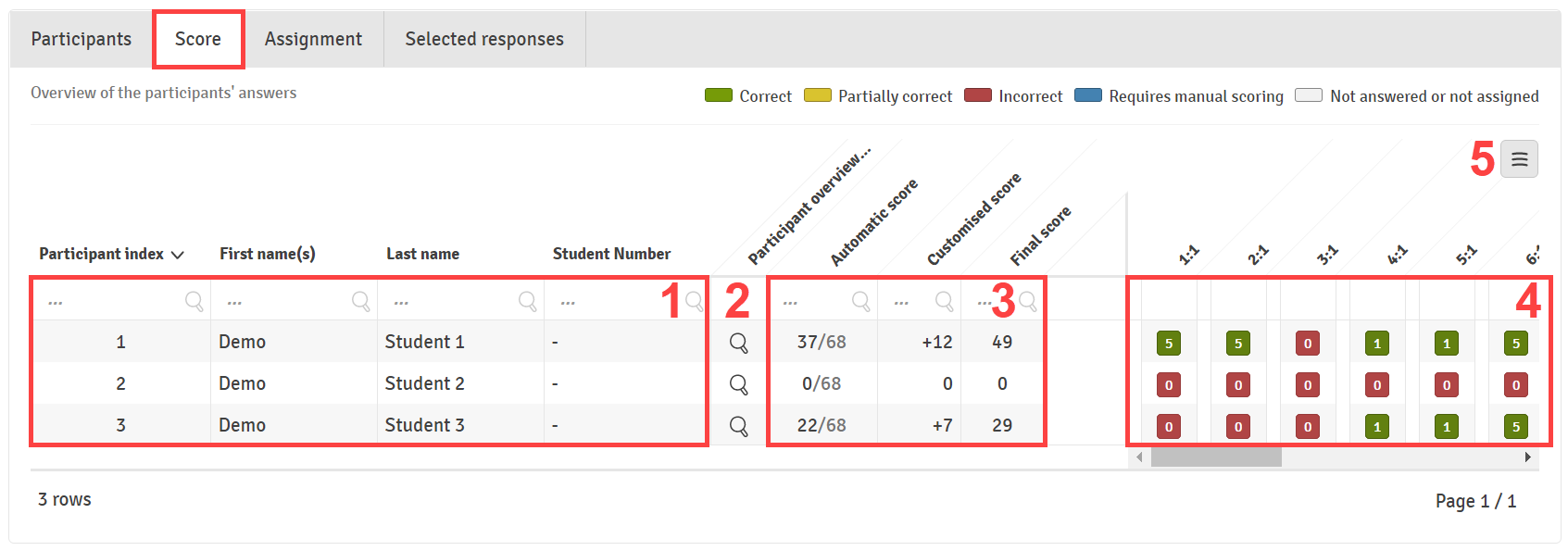The width and height of the screenshot is (1568, 551).
Task: Click the green Correct legend swatch
Action: [718, 95]
